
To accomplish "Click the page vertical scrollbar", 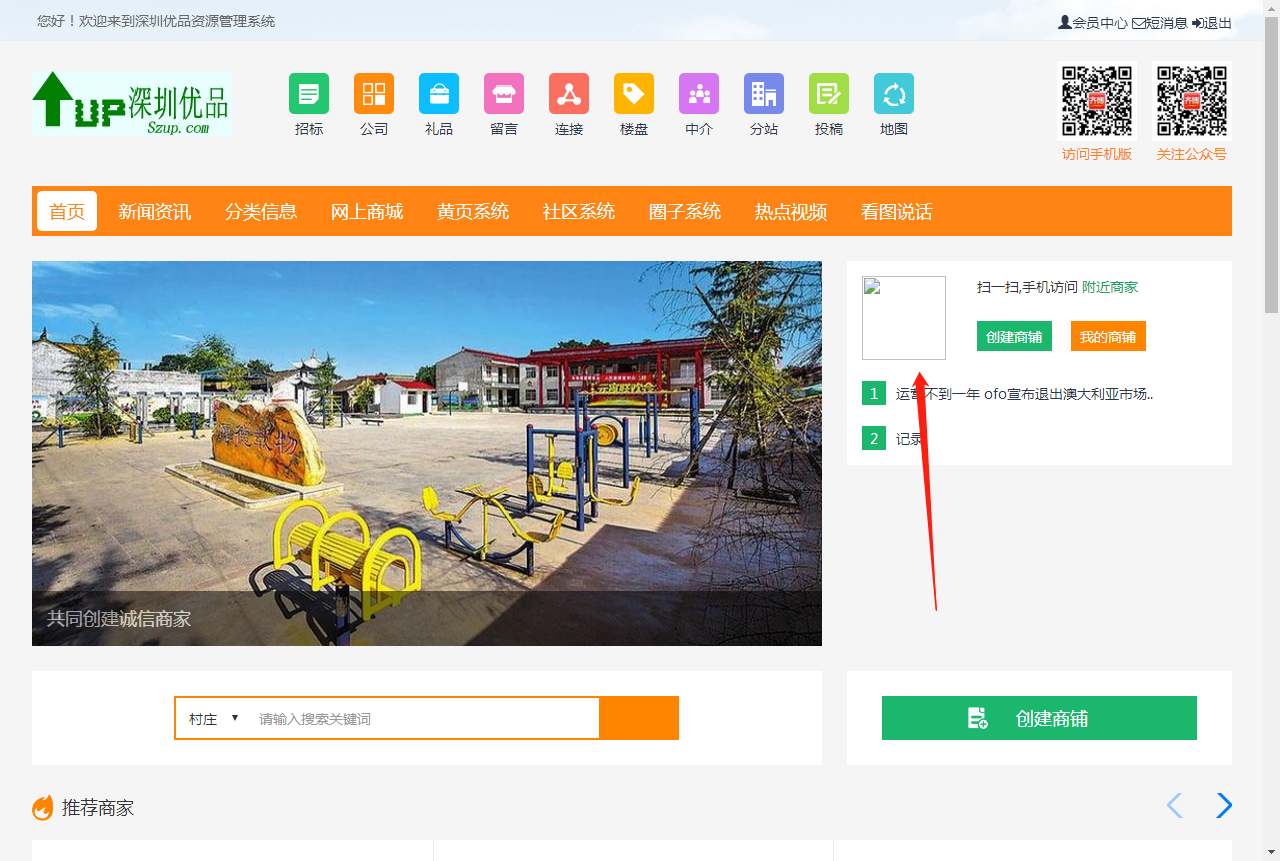I will 1271,170.
